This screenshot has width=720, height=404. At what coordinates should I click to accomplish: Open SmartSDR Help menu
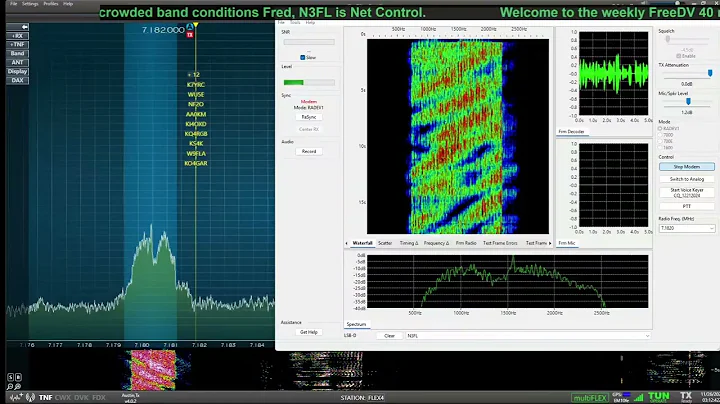pyautogui.click(x=68, y=4)
